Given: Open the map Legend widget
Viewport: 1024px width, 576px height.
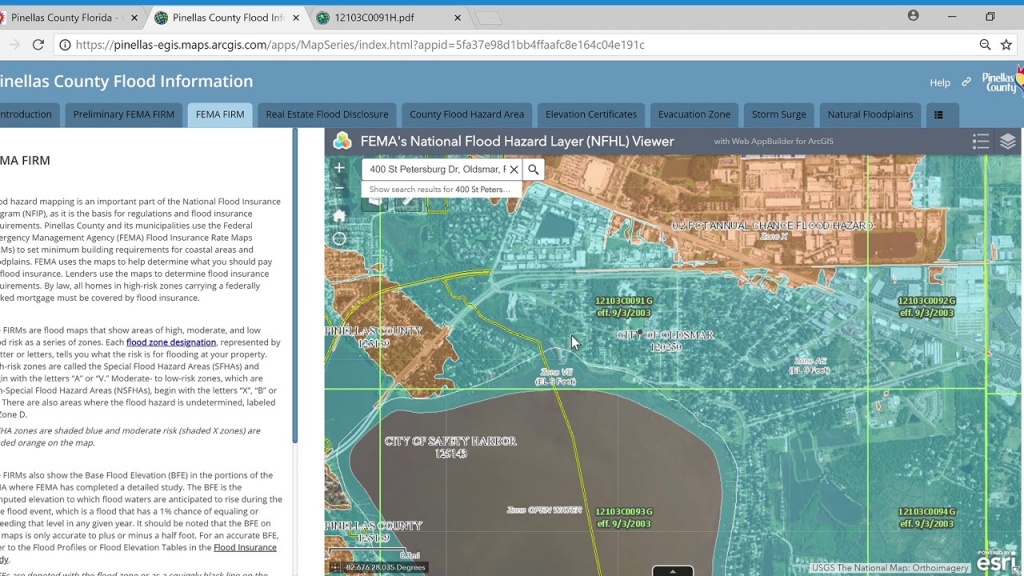Looking at the screenshot, I should (981, 141).
